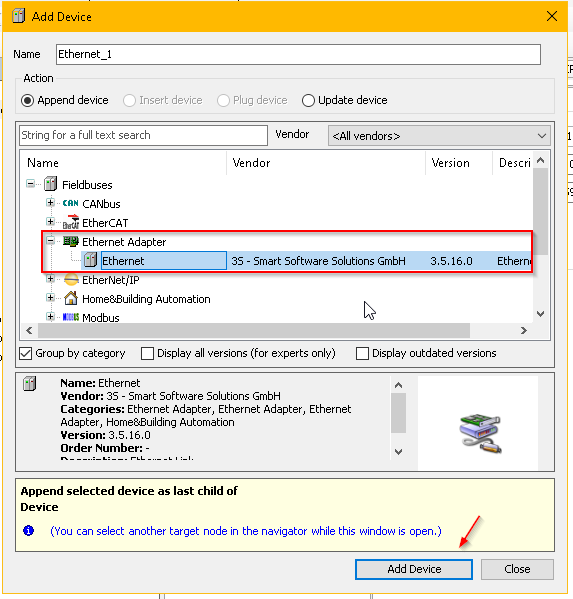Click the Home&Building Automation house icon
The image size is (573, 599).
point(71,298)
